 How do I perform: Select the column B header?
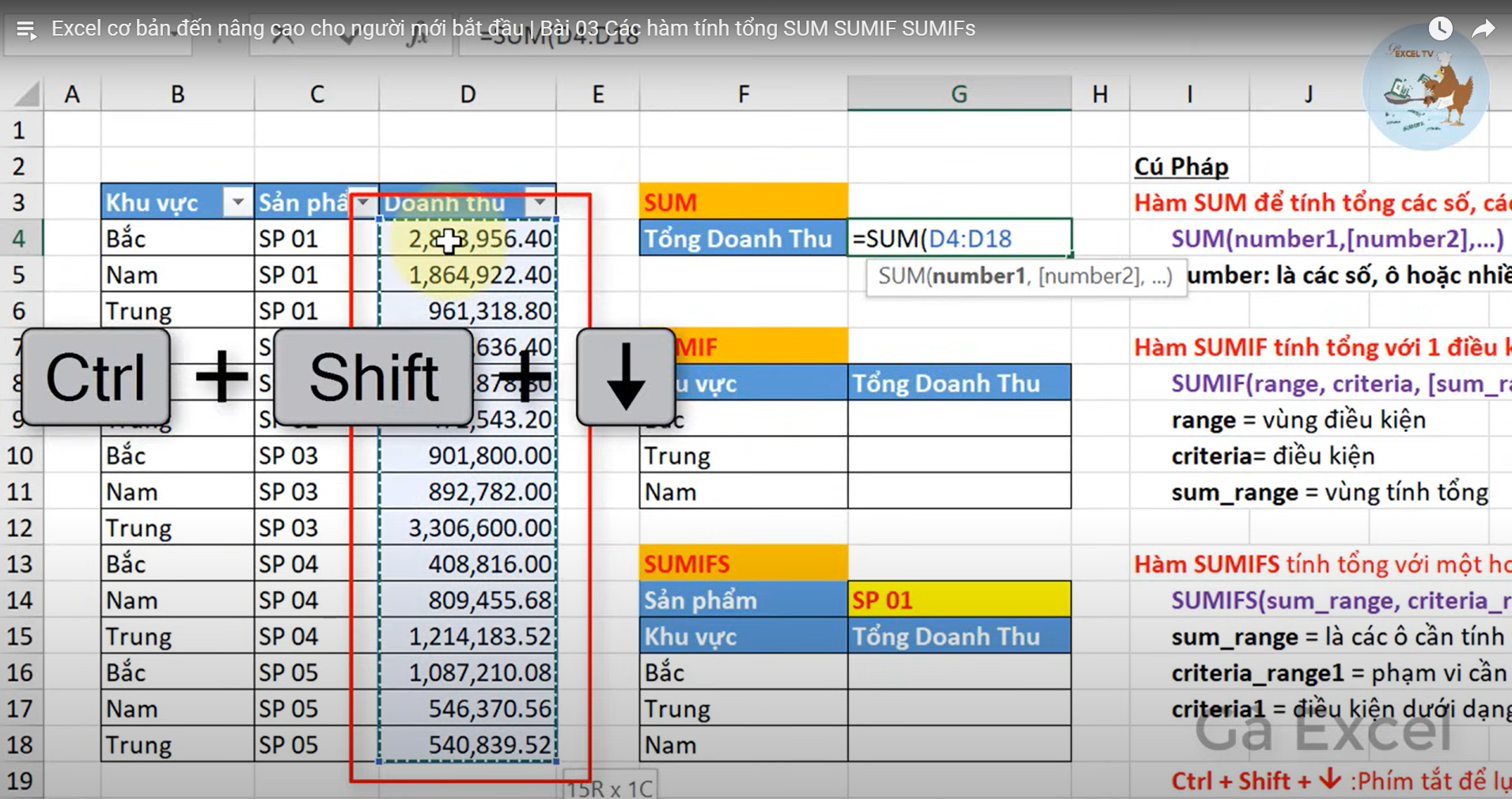[x=177, y=94]
